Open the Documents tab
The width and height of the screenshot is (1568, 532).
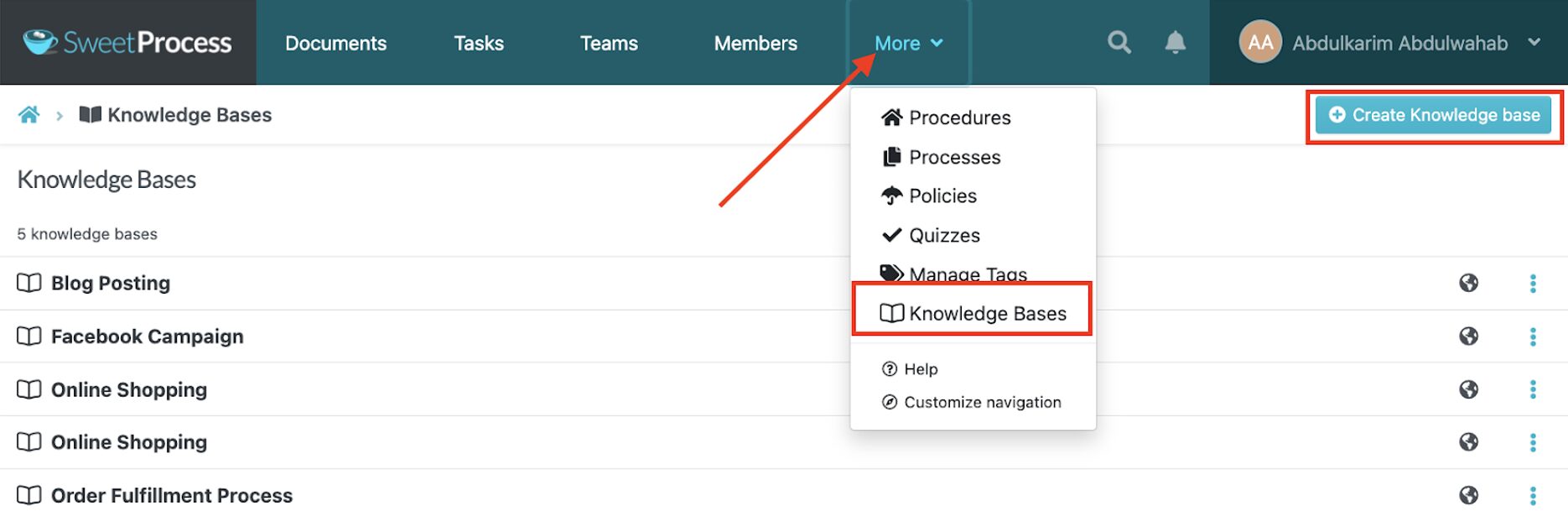335,43
